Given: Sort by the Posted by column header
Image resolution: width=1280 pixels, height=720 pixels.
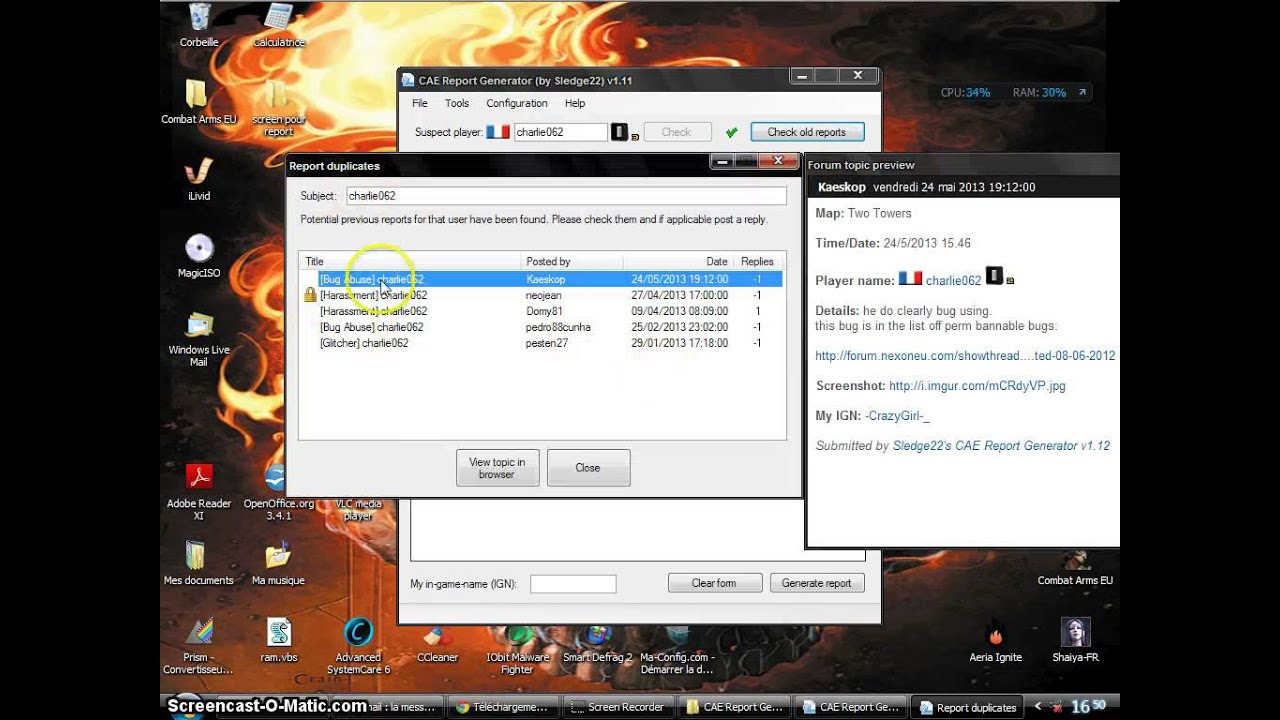Looking at the screenshot, I should (572, 261).
